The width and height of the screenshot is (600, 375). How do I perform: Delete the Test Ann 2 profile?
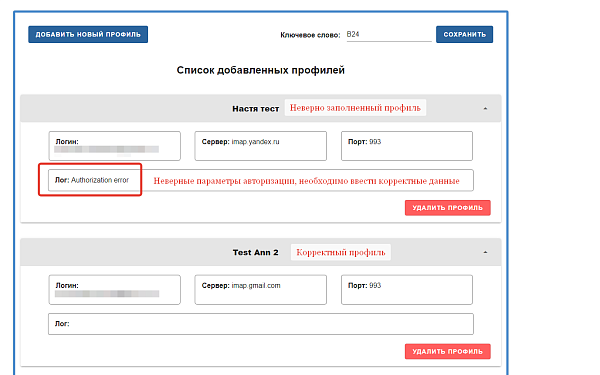[x=448, y=351]
